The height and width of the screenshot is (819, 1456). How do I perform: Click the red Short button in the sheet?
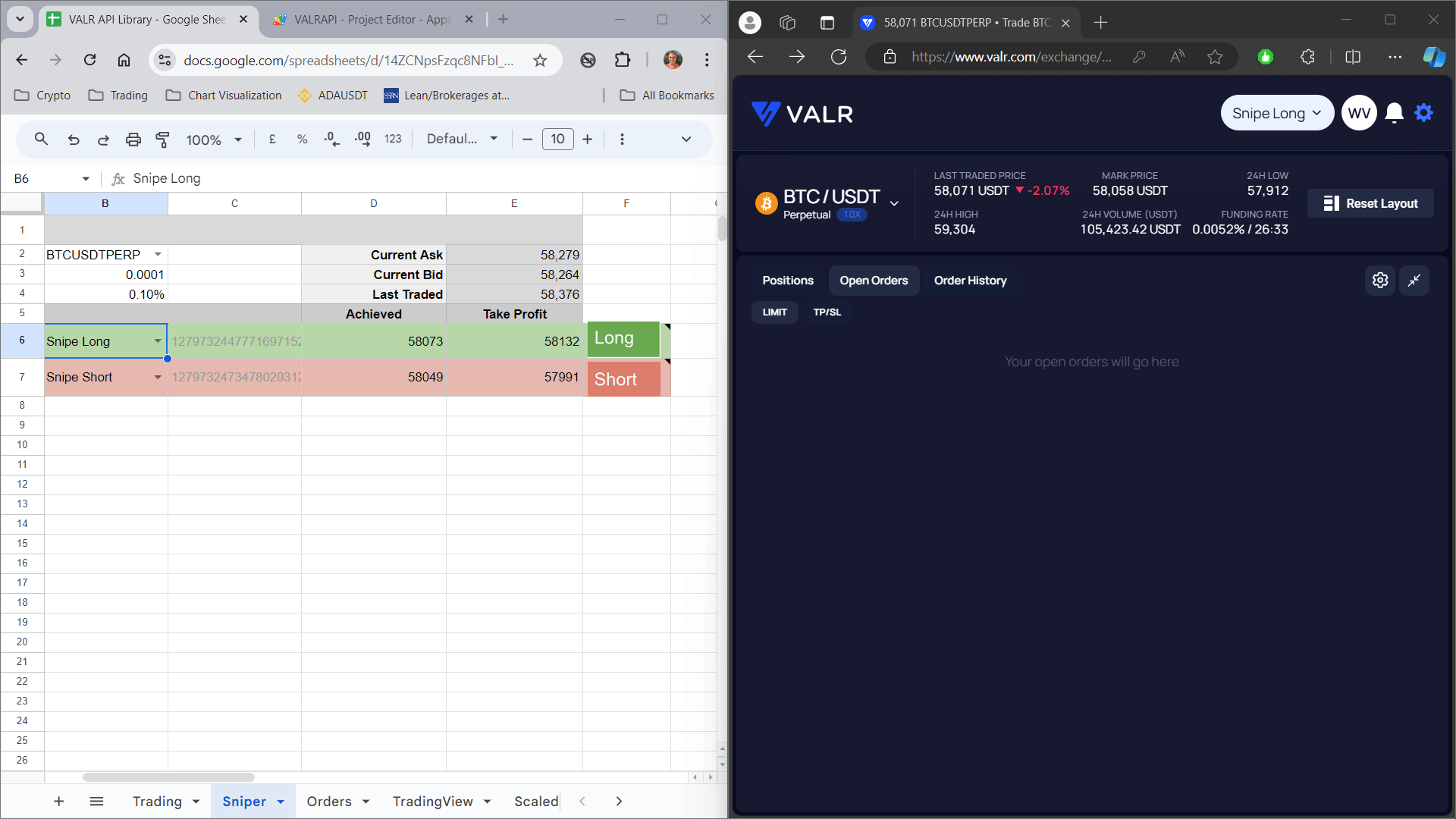[x=623, y=378]
